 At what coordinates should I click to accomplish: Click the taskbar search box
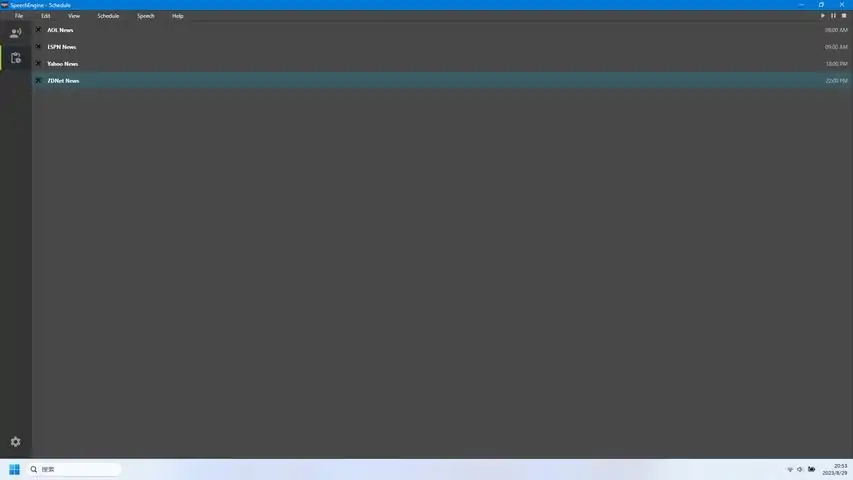click(x=74, y=469)
